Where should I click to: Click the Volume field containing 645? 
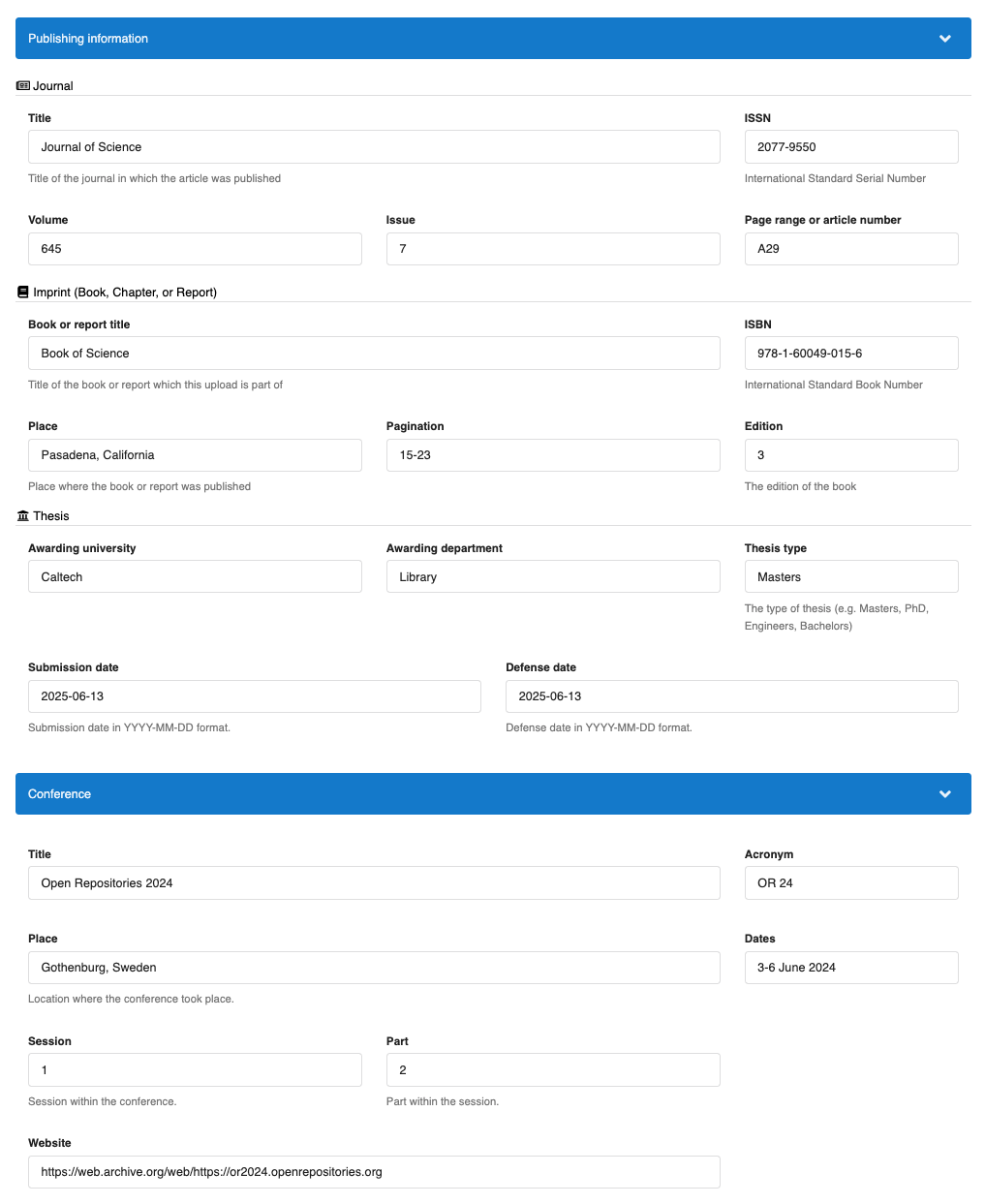pyautogui.click(x=195, y=249)
